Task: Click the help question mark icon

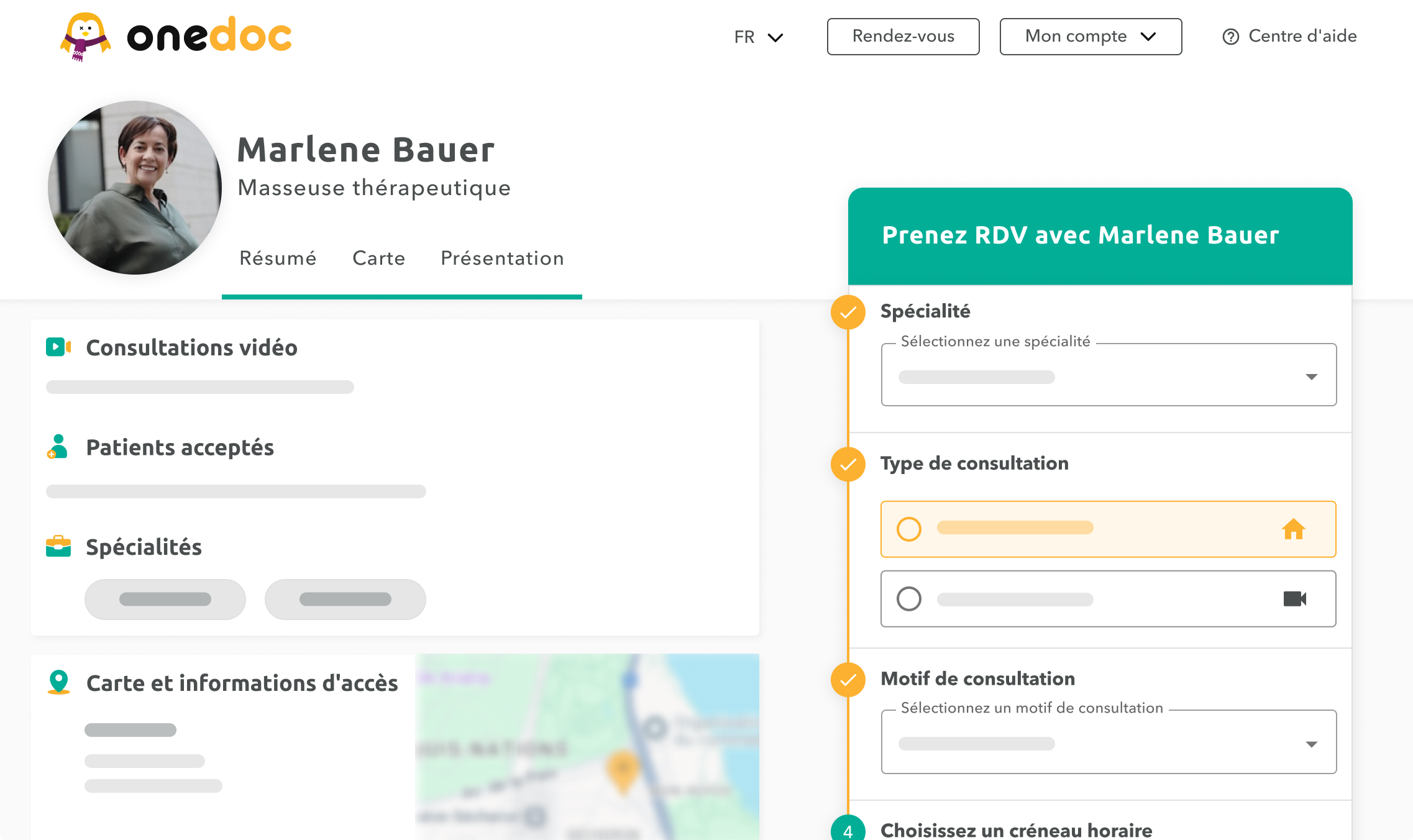Action: tap(1230, 37)
